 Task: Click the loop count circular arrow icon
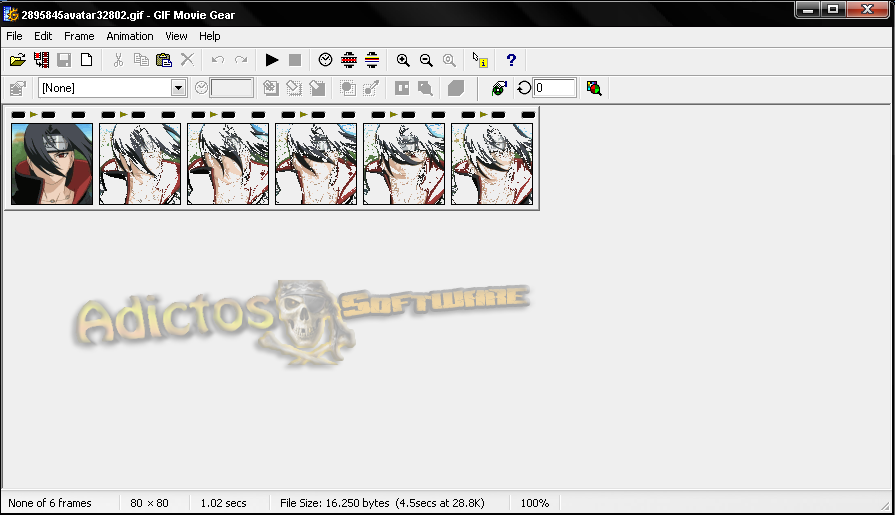pos(524,88)
